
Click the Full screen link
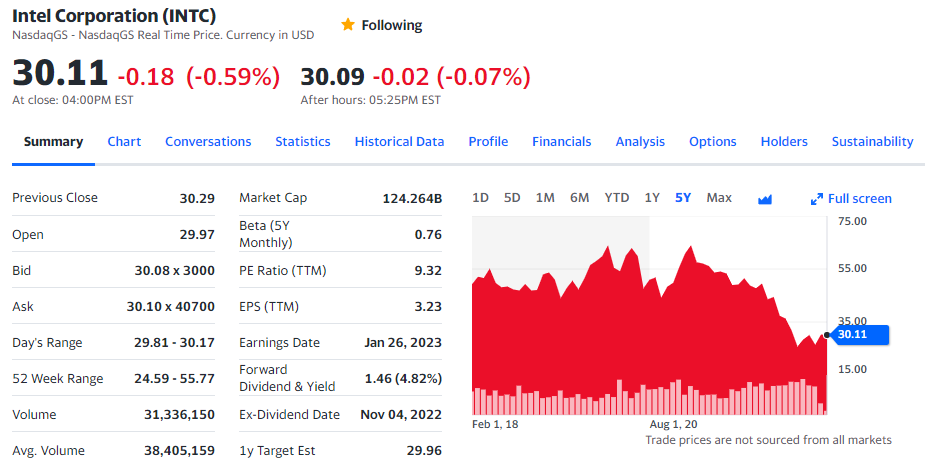click(x=860, y=199)
